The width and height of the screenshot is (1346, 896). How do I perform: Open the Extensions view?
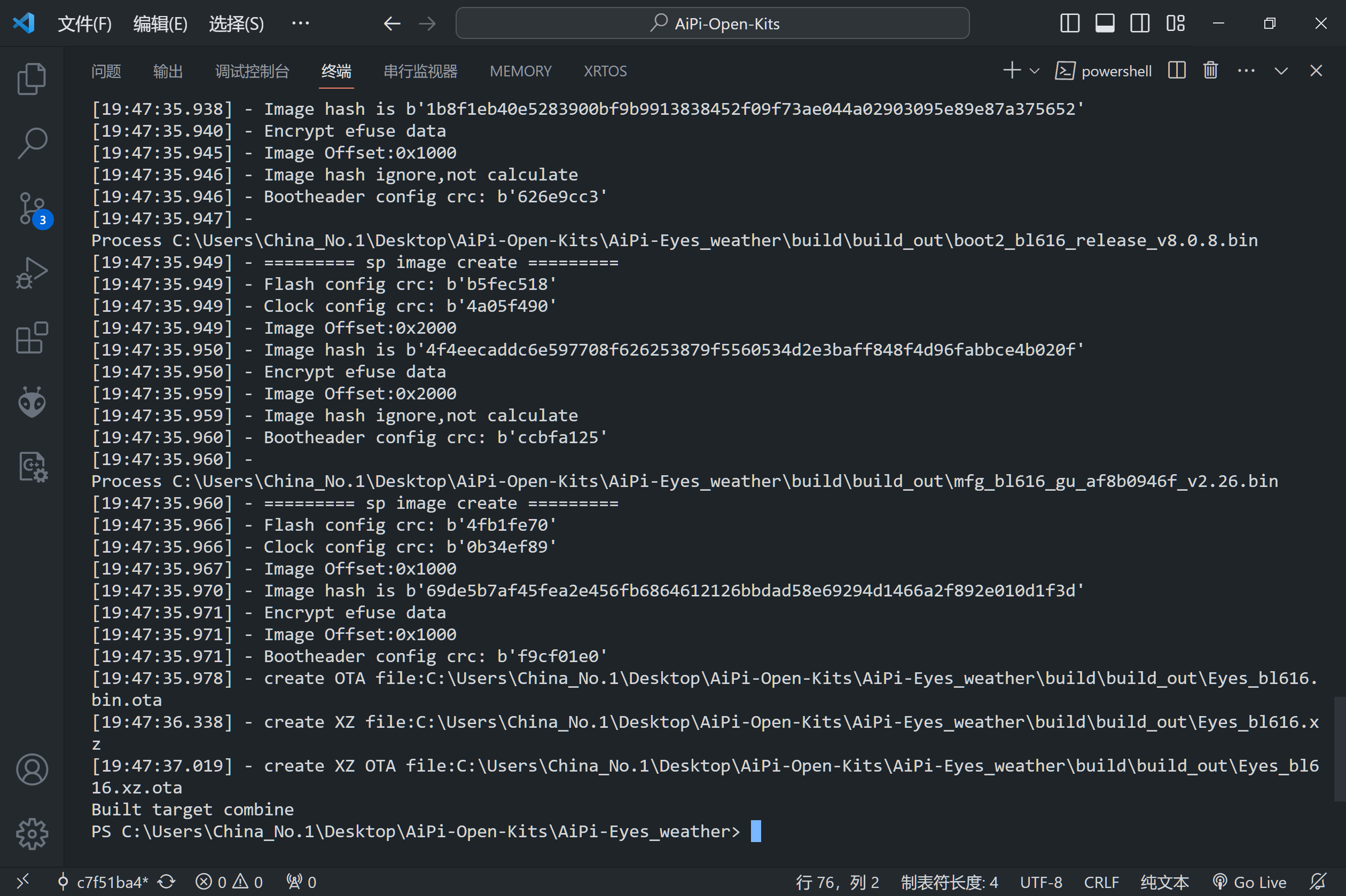(32, 337)
